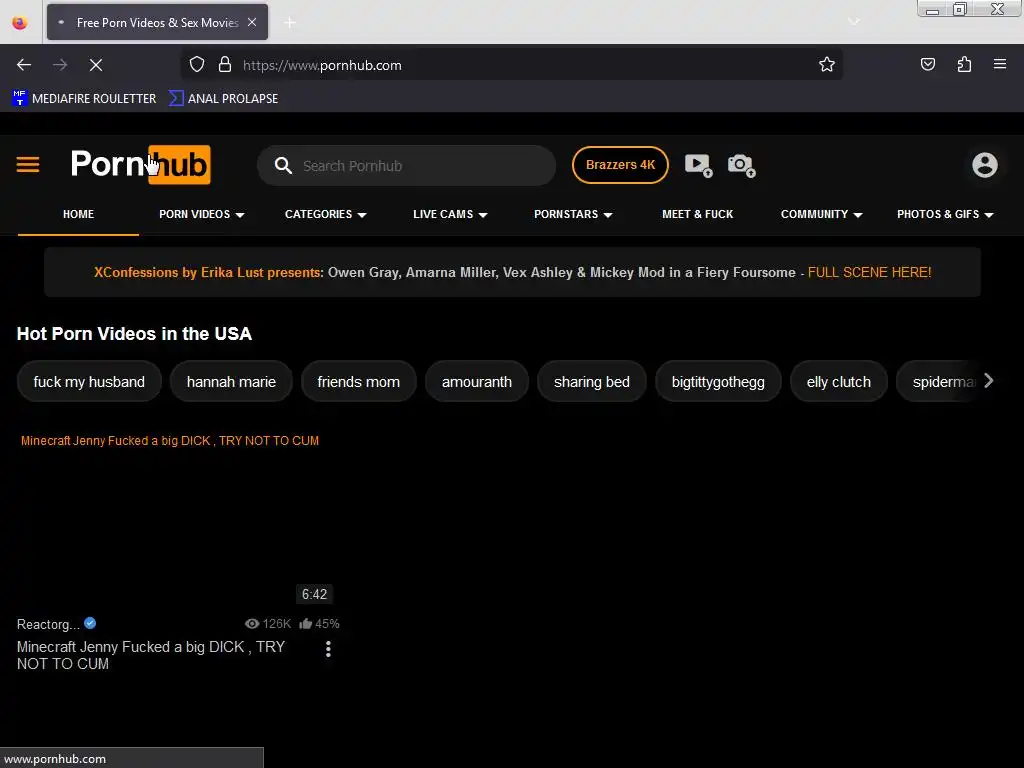The height and width of the screenshot is (768, 1024).
Task: Click the browser forward arrow
Action: (x=60, y=65)
